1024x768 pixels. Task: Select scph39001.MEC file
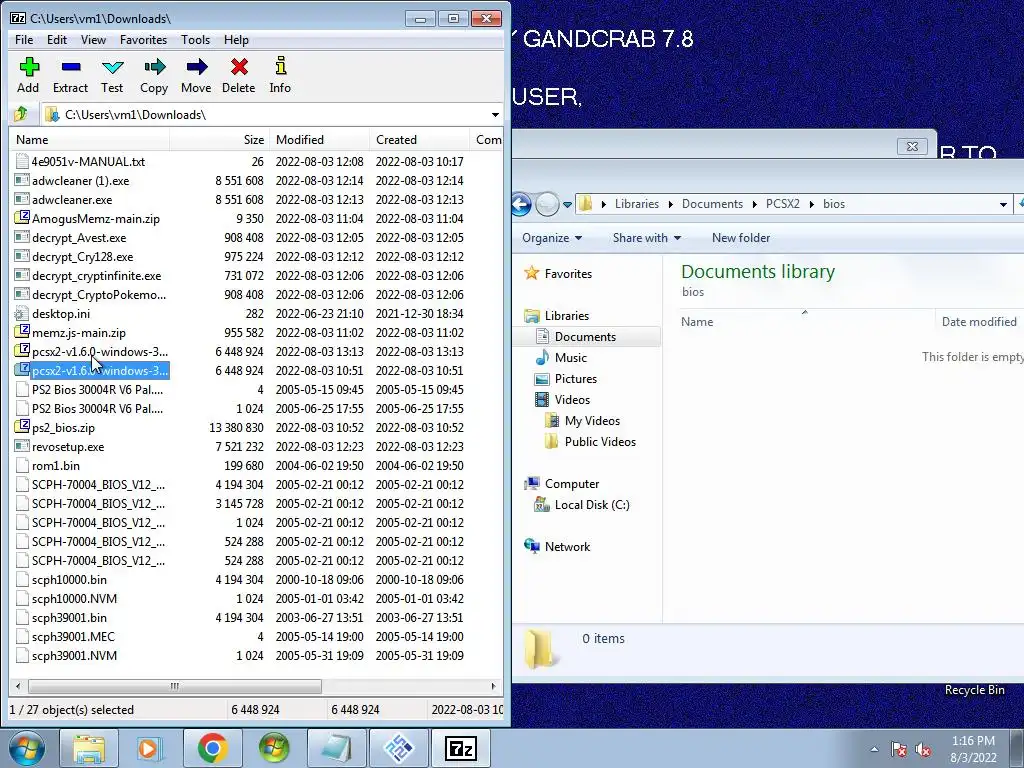pyautogui.click(x=73, y=636)
